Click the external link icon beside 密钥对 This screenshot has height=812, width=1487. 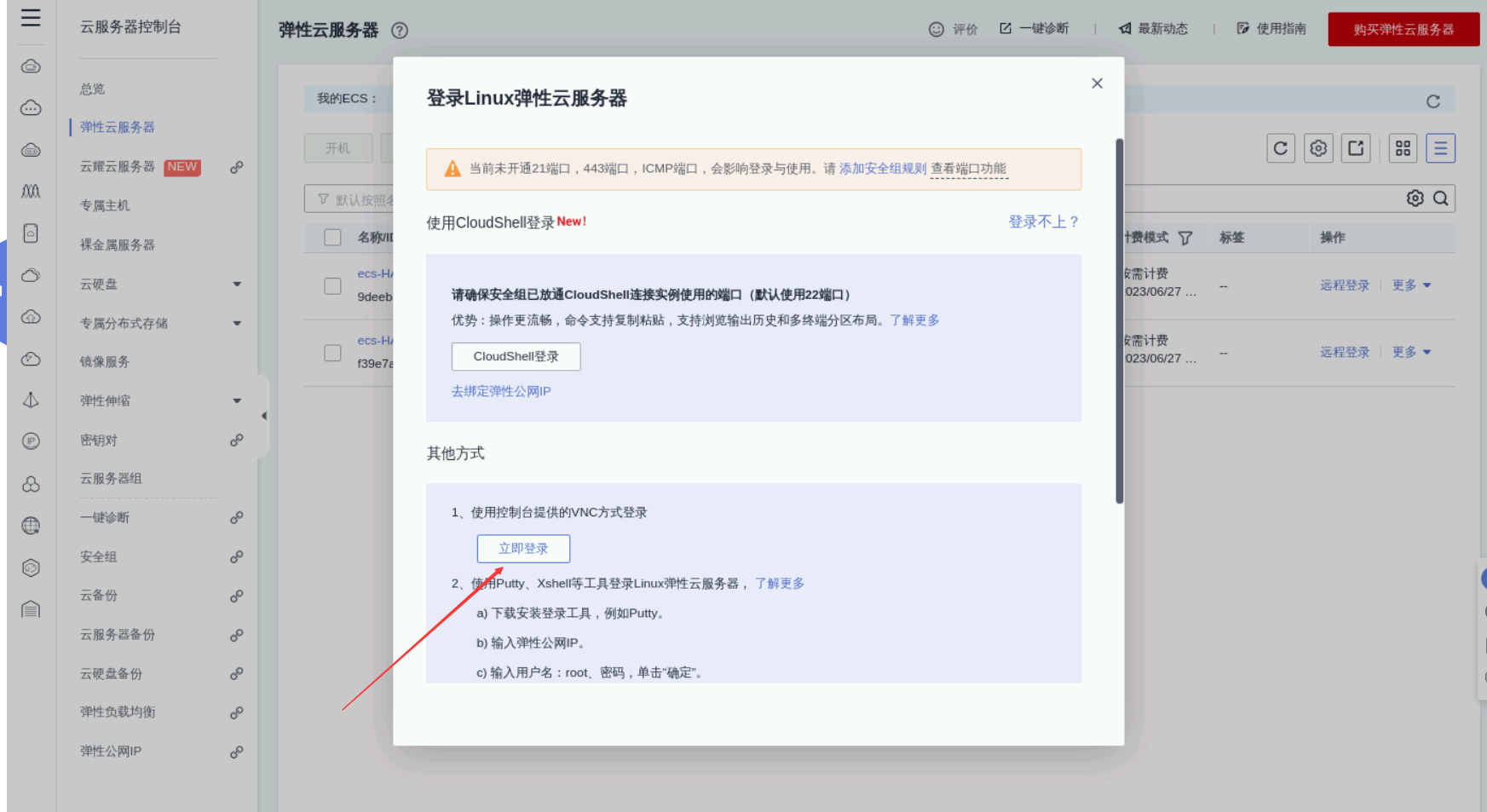[237, 441]
